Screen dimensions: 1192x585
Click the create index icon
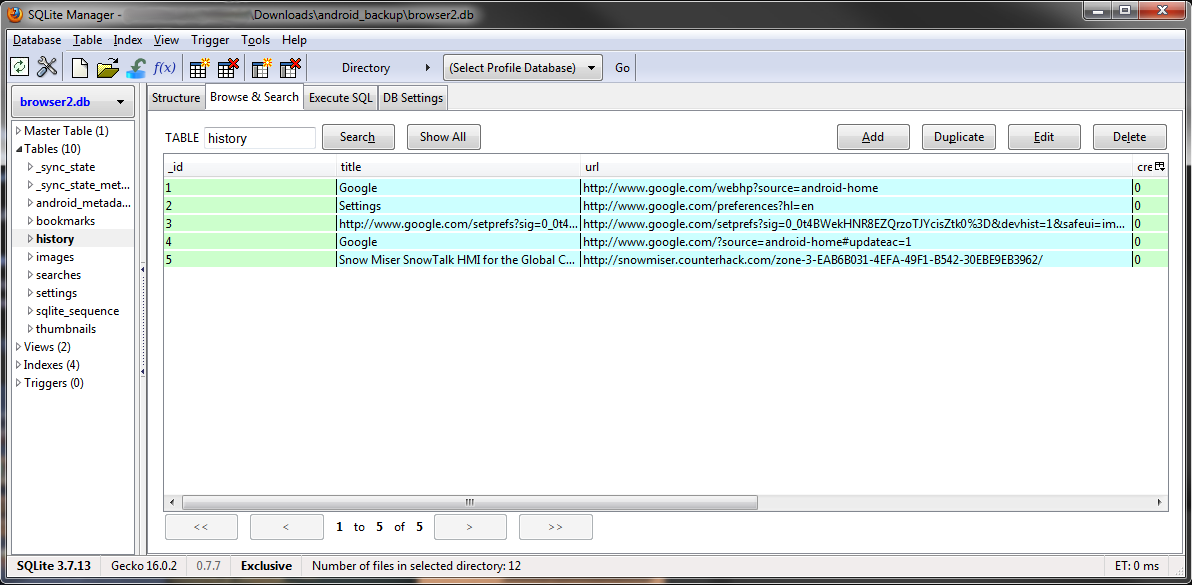point(262,68)
